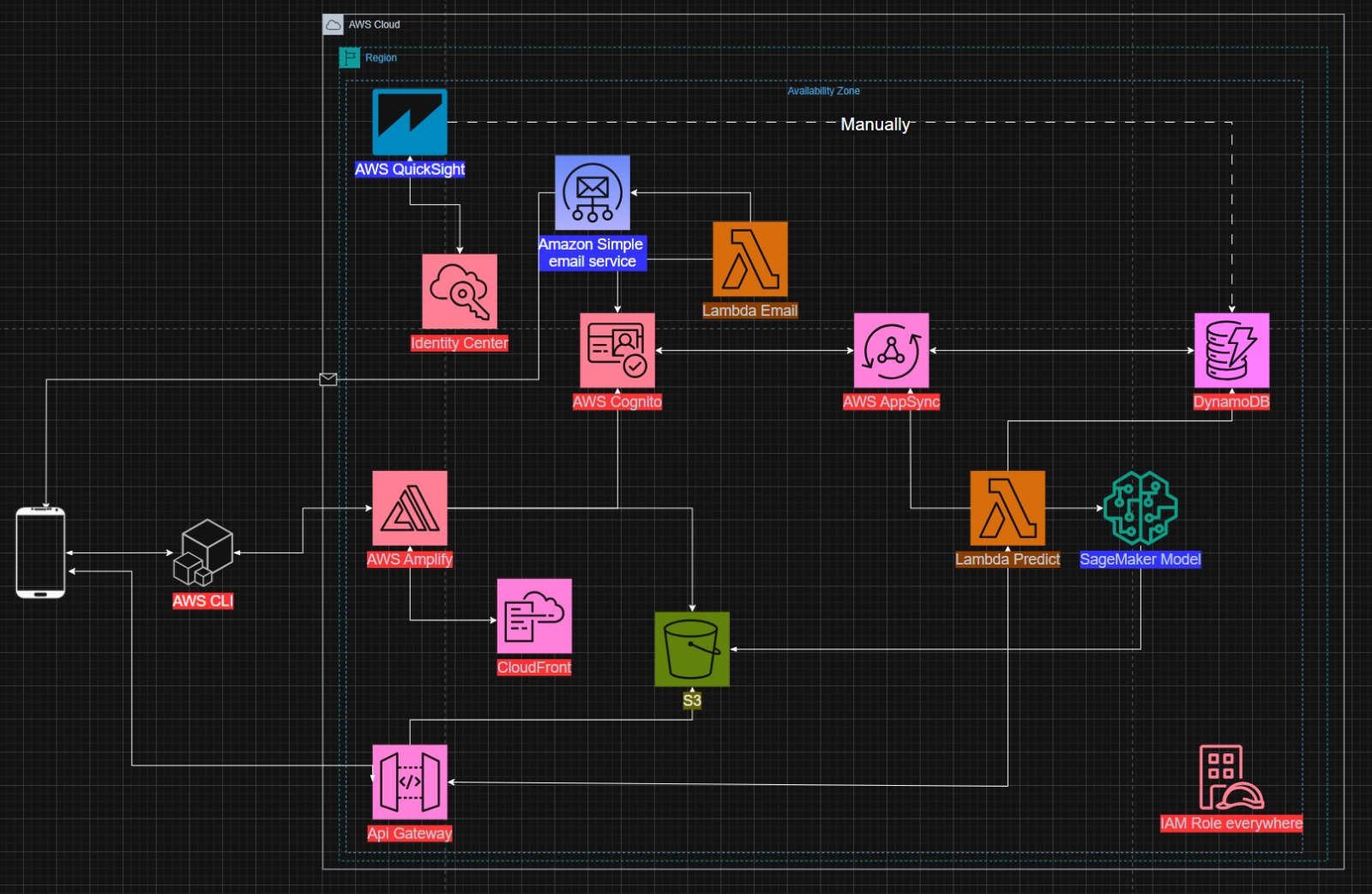Click the IAM Role everywhere building icon

click(x=1231, y=777)
